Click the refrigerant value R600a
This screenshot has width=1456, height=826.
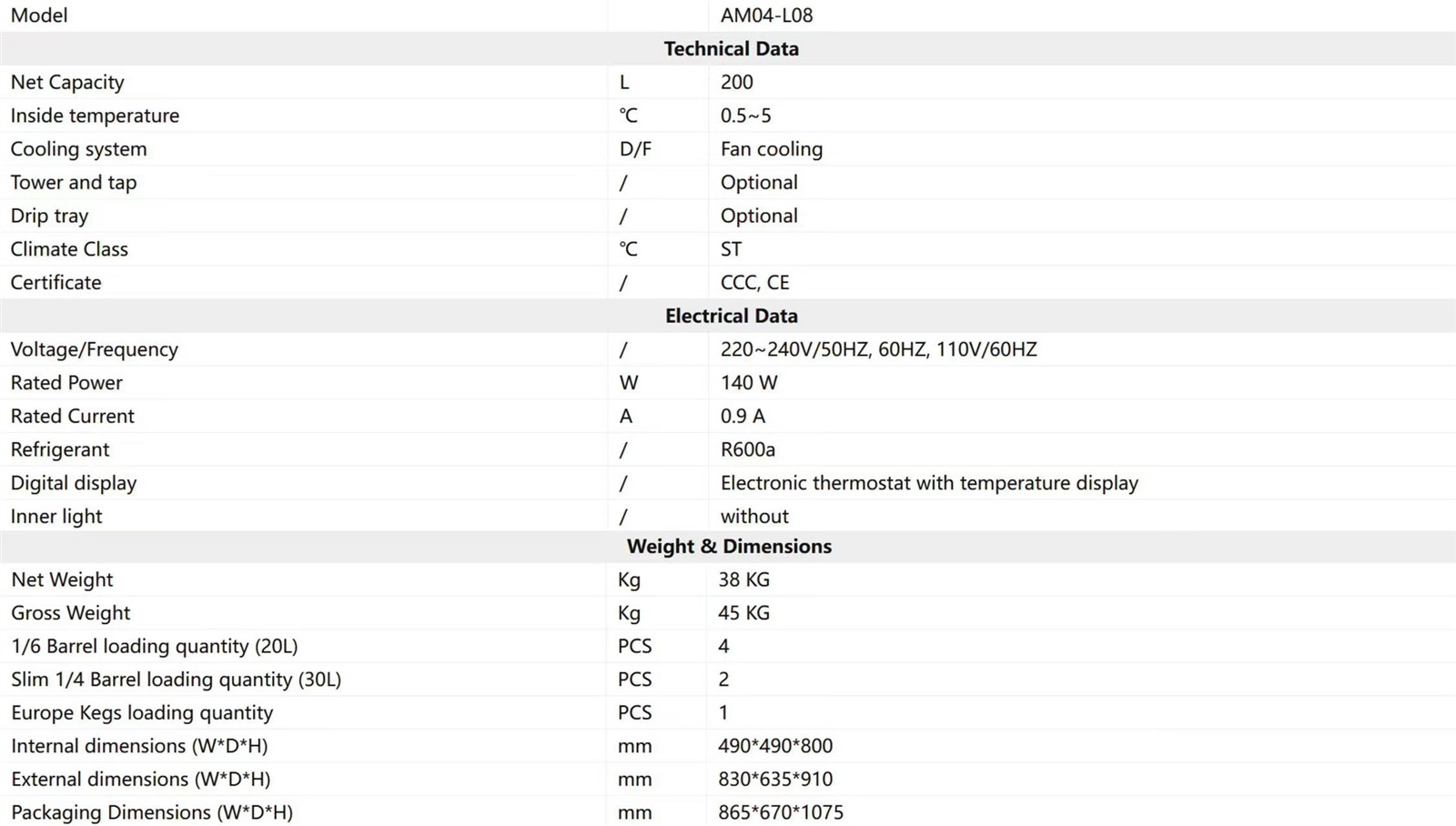tap(747, 449)
